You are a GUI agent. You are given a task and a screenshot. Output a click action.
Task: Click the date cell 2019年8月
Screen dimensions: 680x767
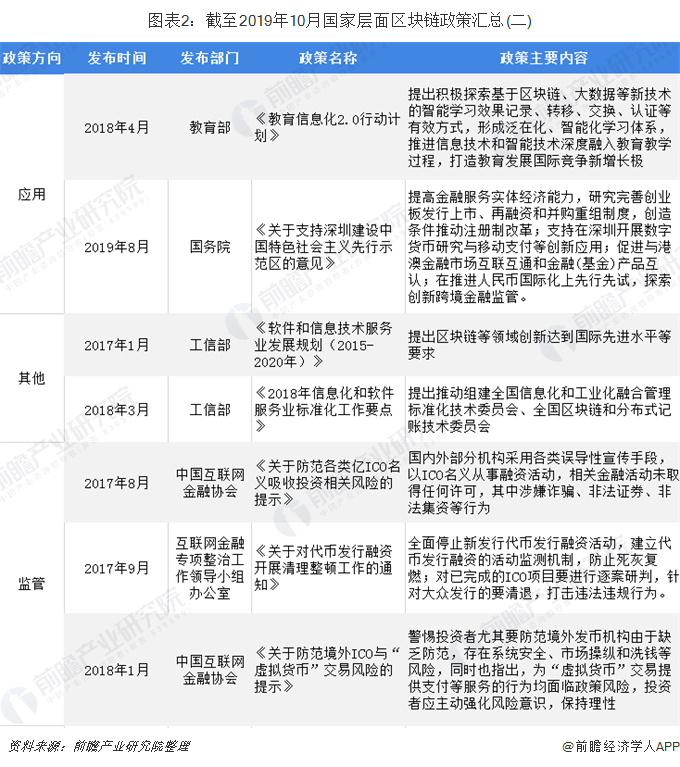tap(116, 247)
